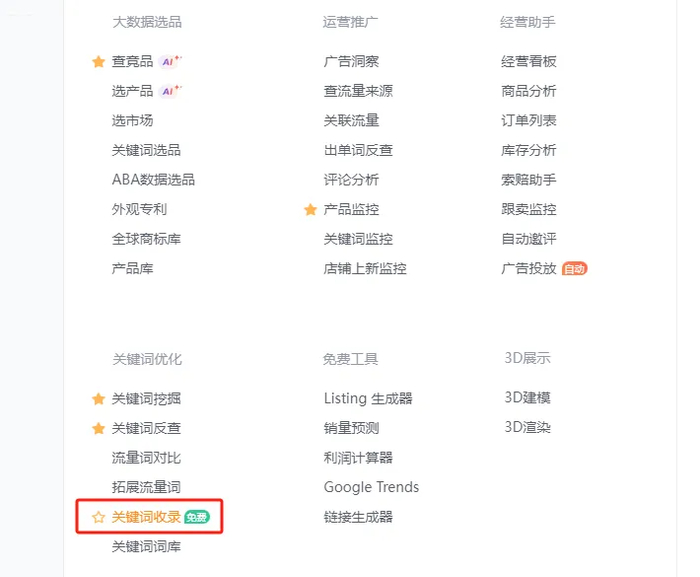Unfavorite 关键词挖掘 via its star

pos(98,399)
